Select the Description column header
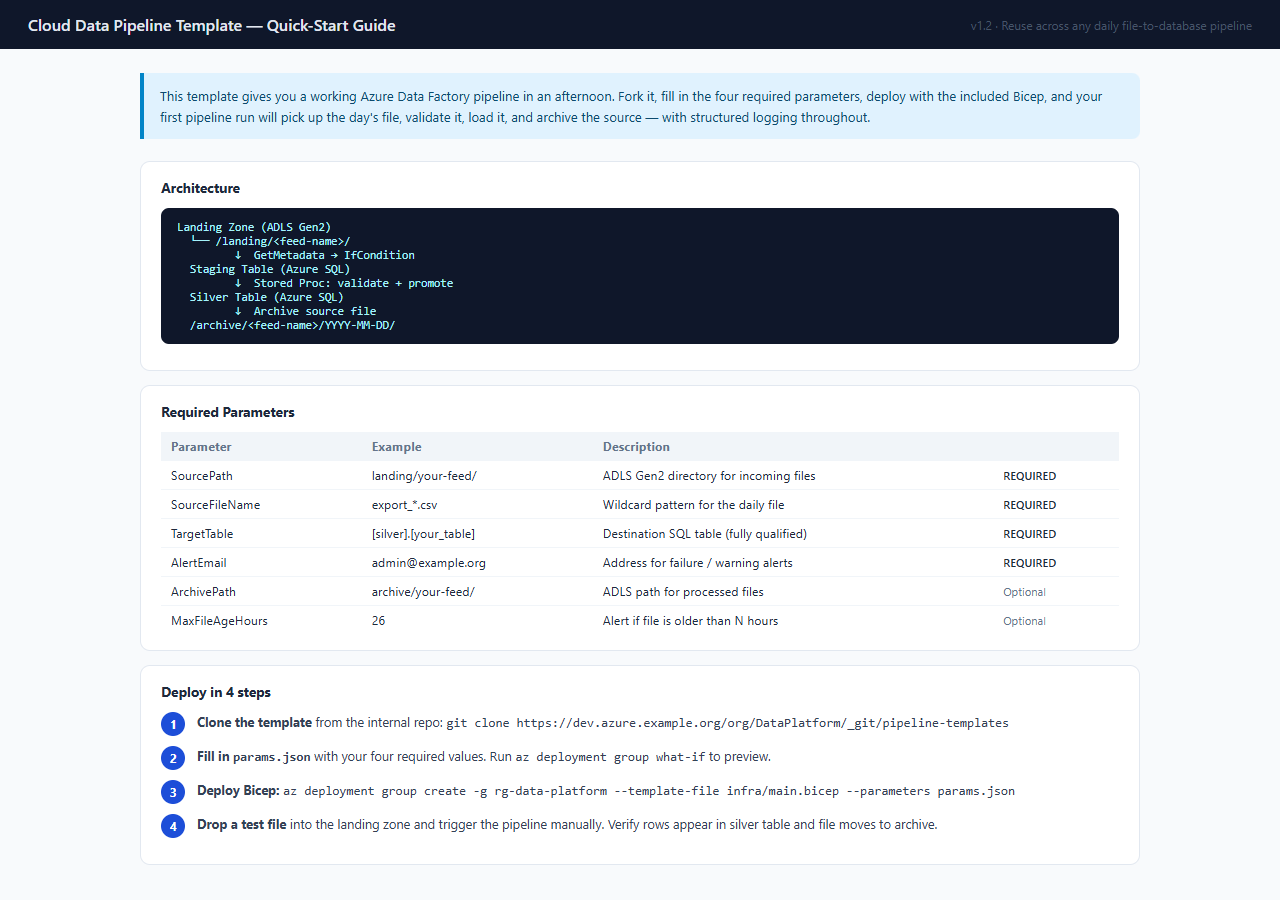Screen dimensions: 1280x900 coord(636,447)
